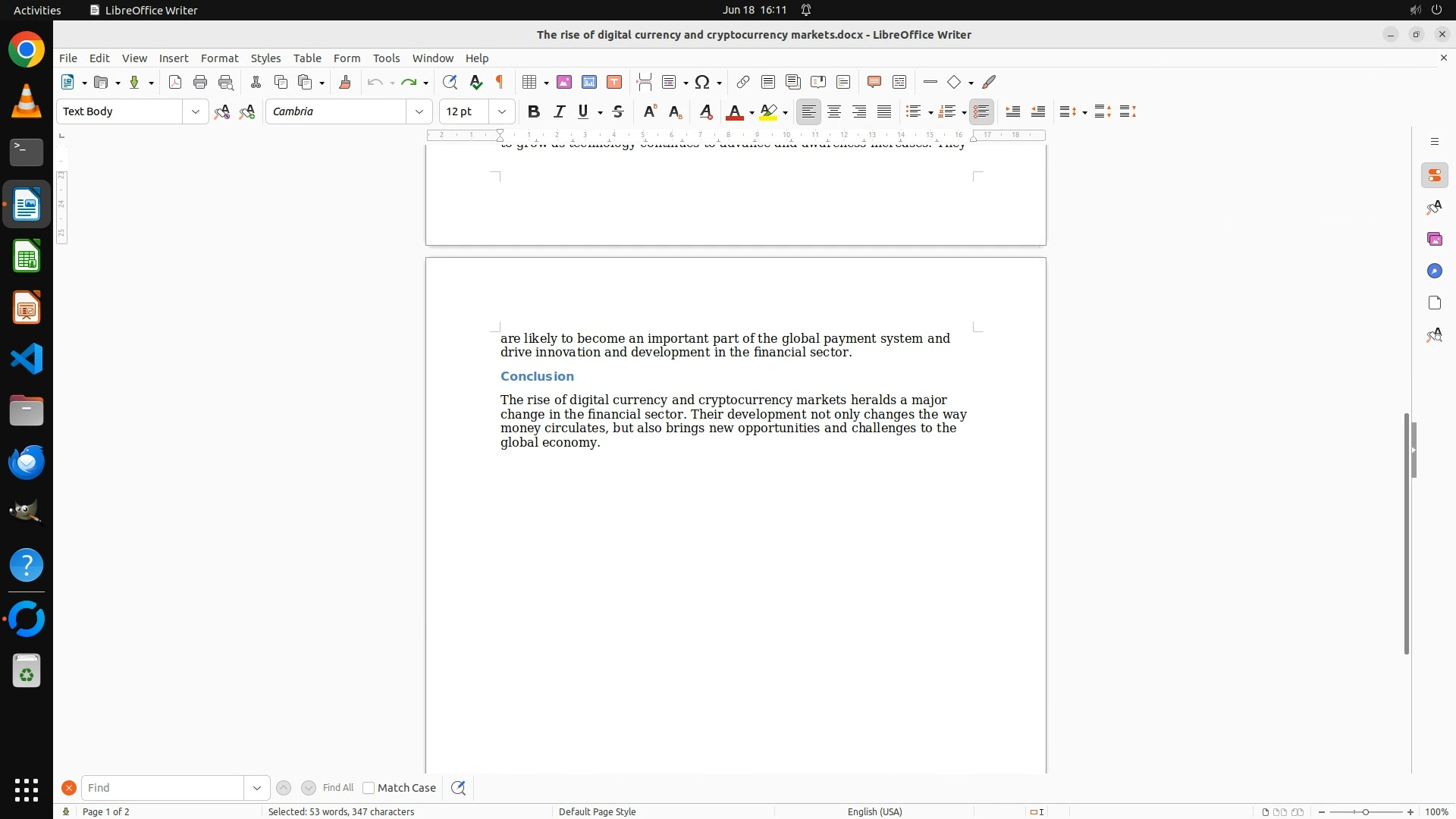Viewport: 1456px width, 819px height.
Task: Expand the Paragraph Style dropdown
Action: click(195, 111)
